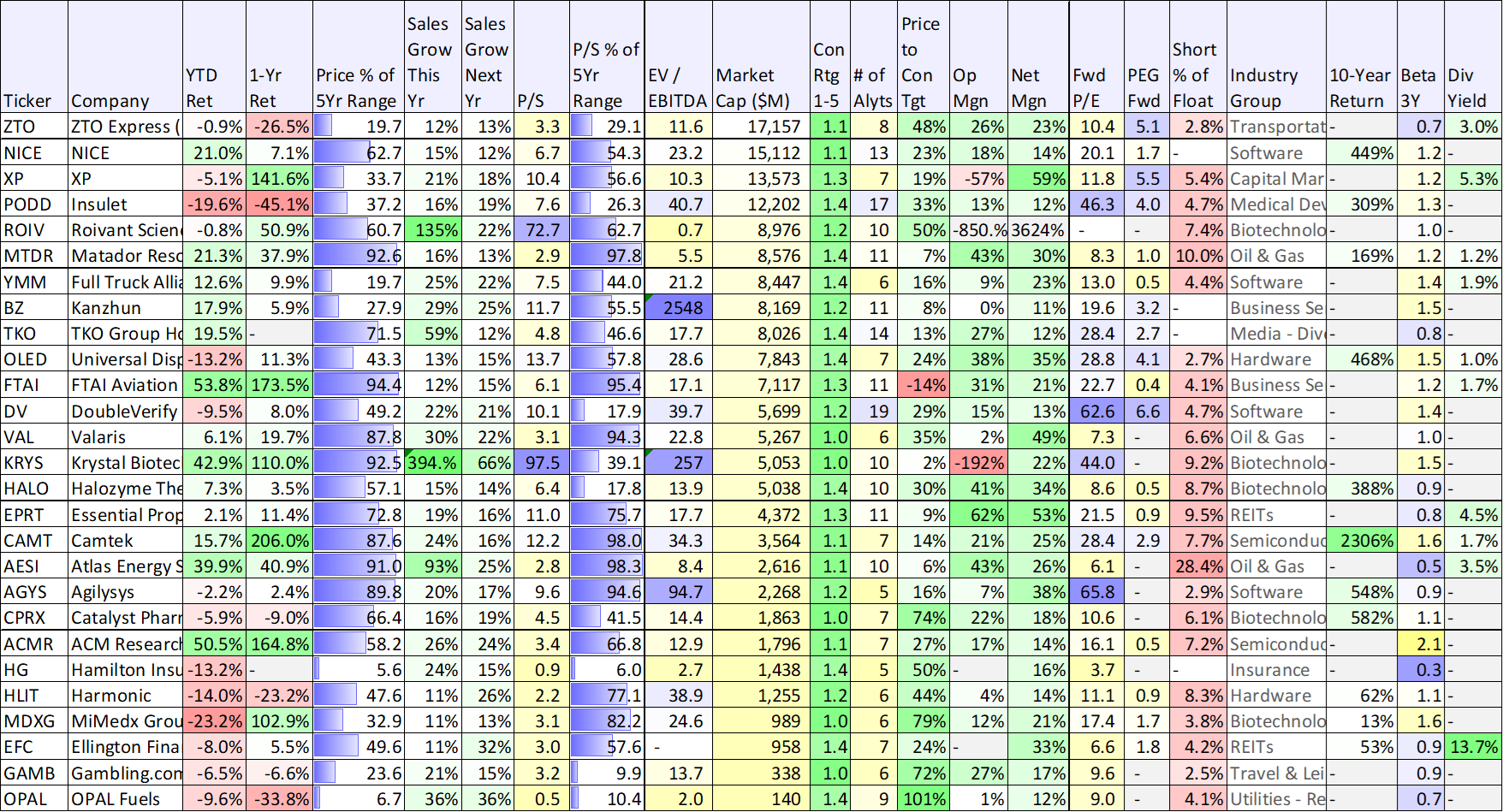This screenshot has height=812, width=1503.
Task: Click Krystal Biotech P/S value 97.5
Action: pos(542,463)
